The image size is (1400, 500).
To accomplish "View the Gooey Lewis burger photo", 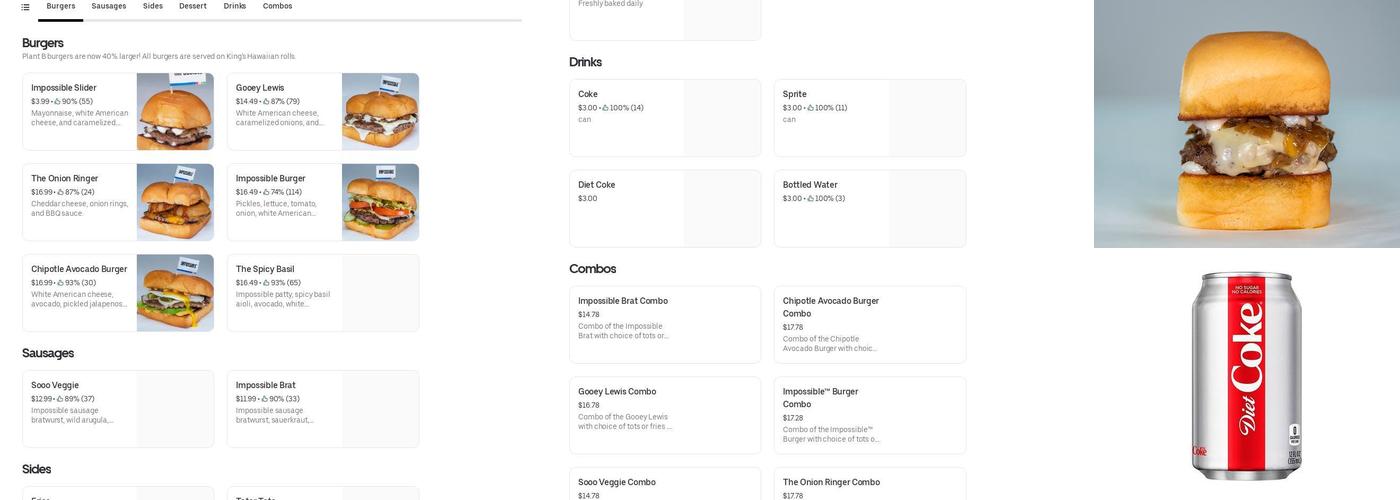I will [x=380, y=111].
